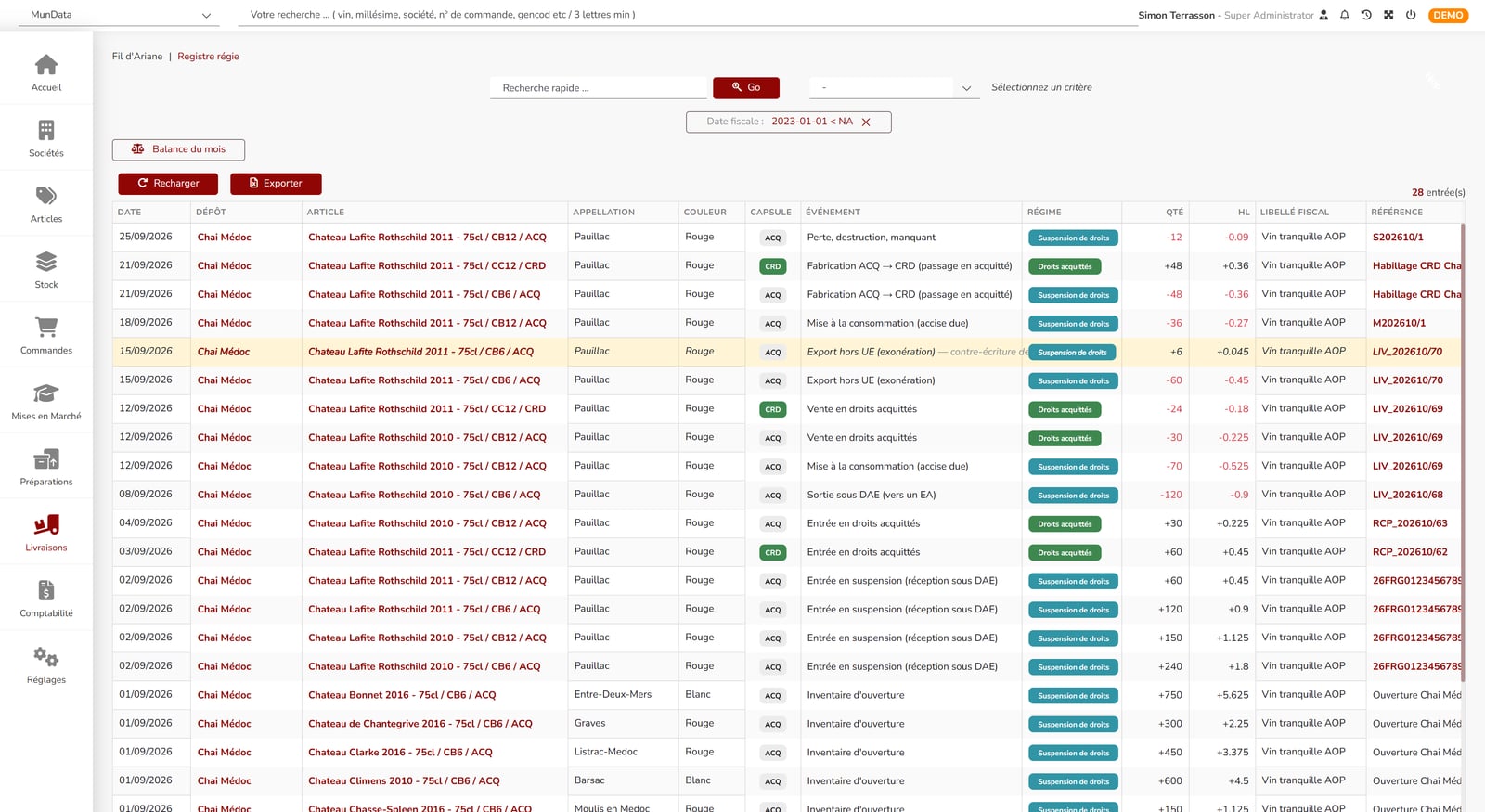Open the MunData selector dropdown

pos(121,15)
